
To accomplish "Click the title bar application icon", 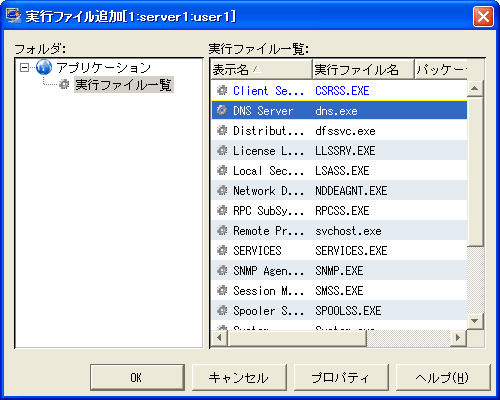I will click(13, 16).
